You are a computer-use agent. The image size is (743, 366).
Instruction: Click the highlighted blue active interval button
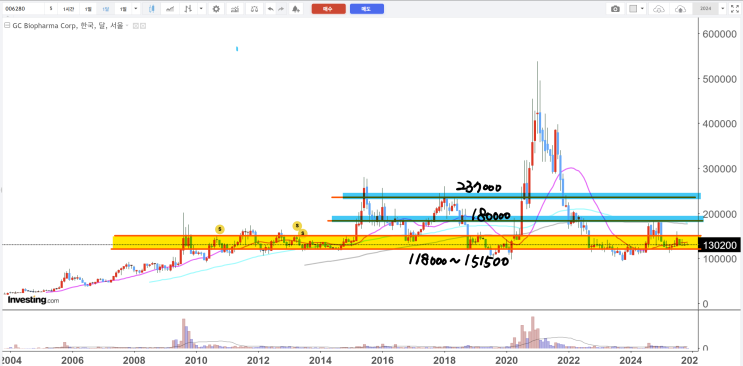pyautogui.click(x=105, y=9)
